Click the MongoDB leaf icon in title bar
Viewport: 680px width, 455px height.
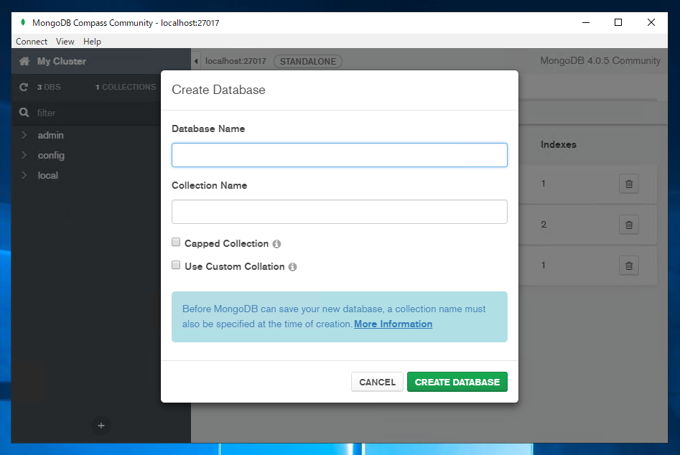(x=23, y=22)
